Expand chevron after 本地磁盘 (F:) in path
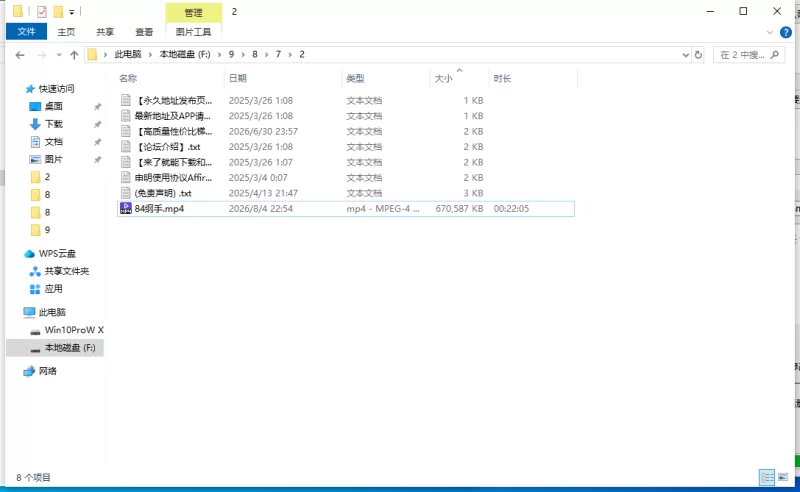Viewport: 800px width, 492px height. tap(219, 55)
